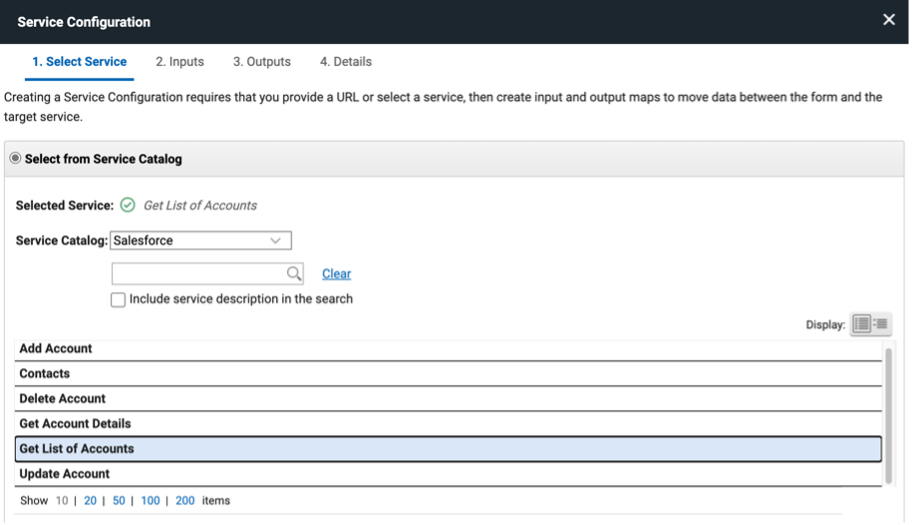Close the Service Configuration dialog
The width and height of the screenshot is (913, 525).
(888, 20)
